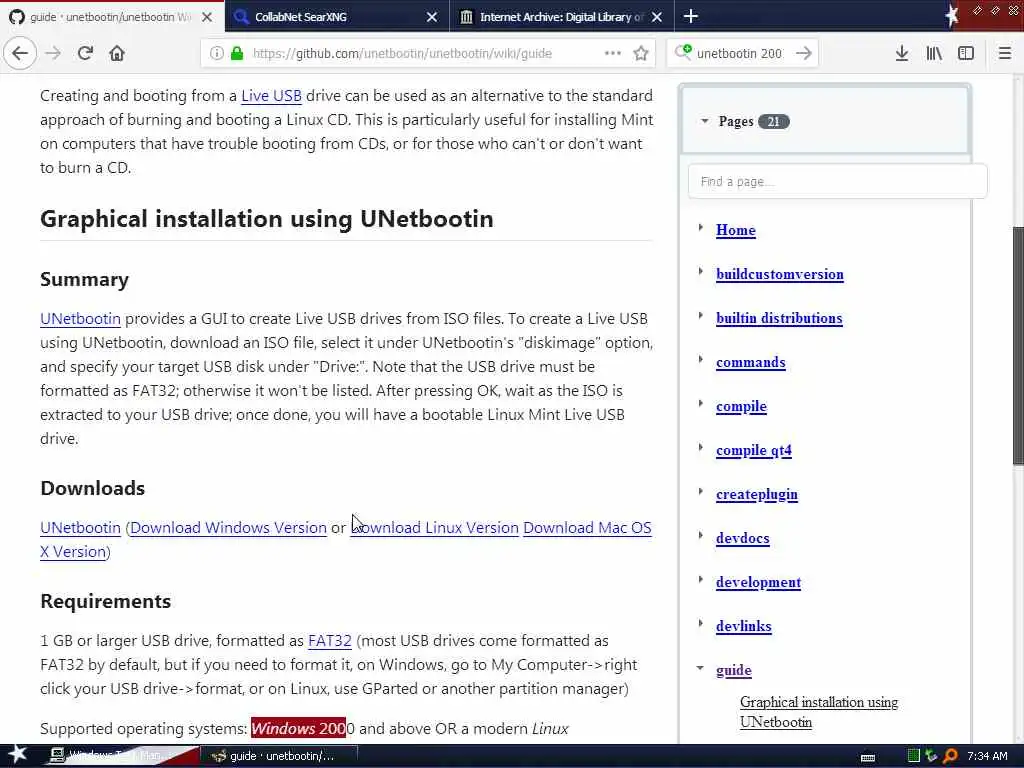The width and height of the screenshot is (1024, 768).
Task: Expand the compile qt4 arrow
Action: [x=701, y=447]
